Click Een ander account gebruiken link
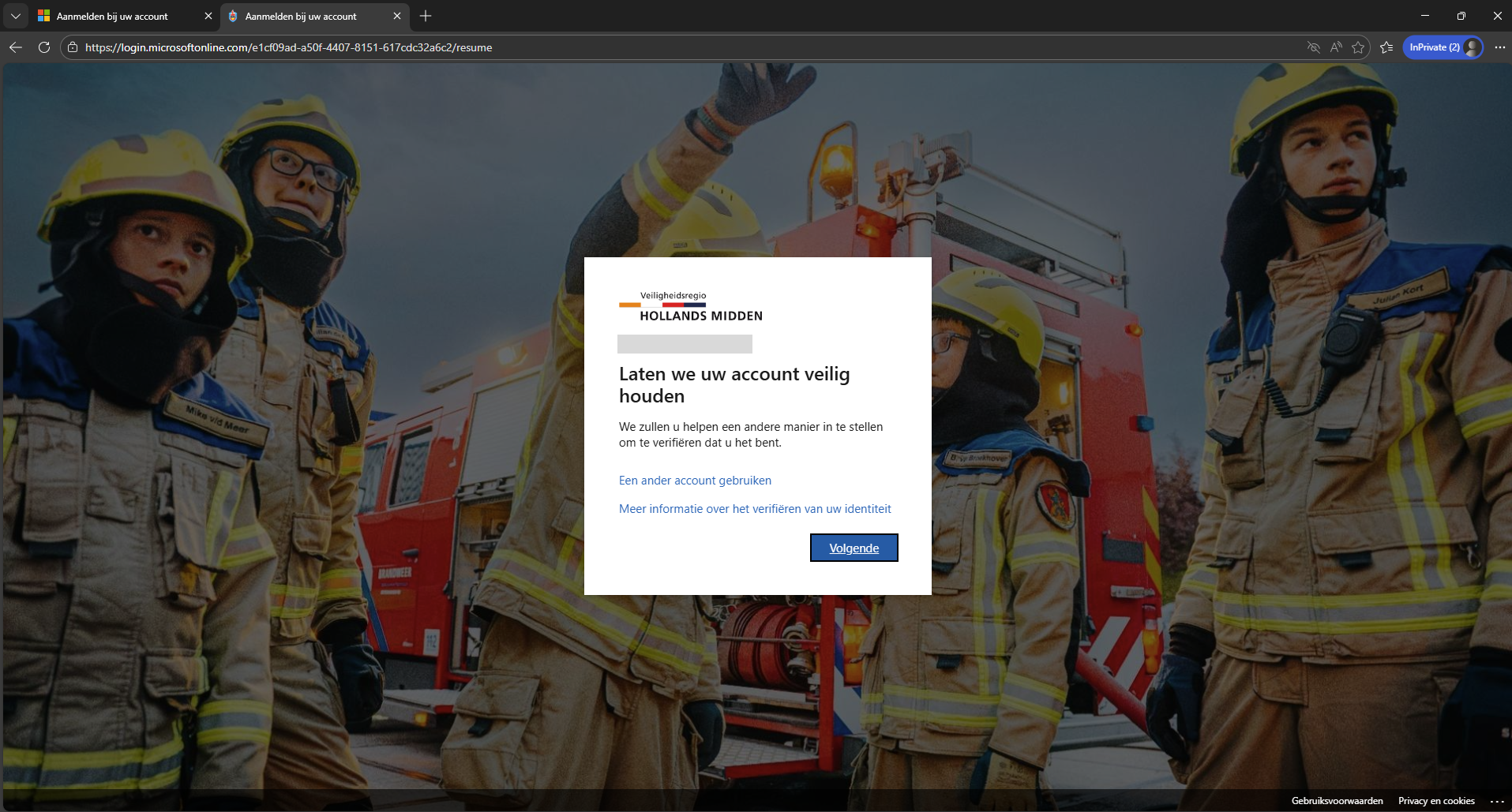The width and height of the screenshot is (1512, 812). click(x=695, y=481)
